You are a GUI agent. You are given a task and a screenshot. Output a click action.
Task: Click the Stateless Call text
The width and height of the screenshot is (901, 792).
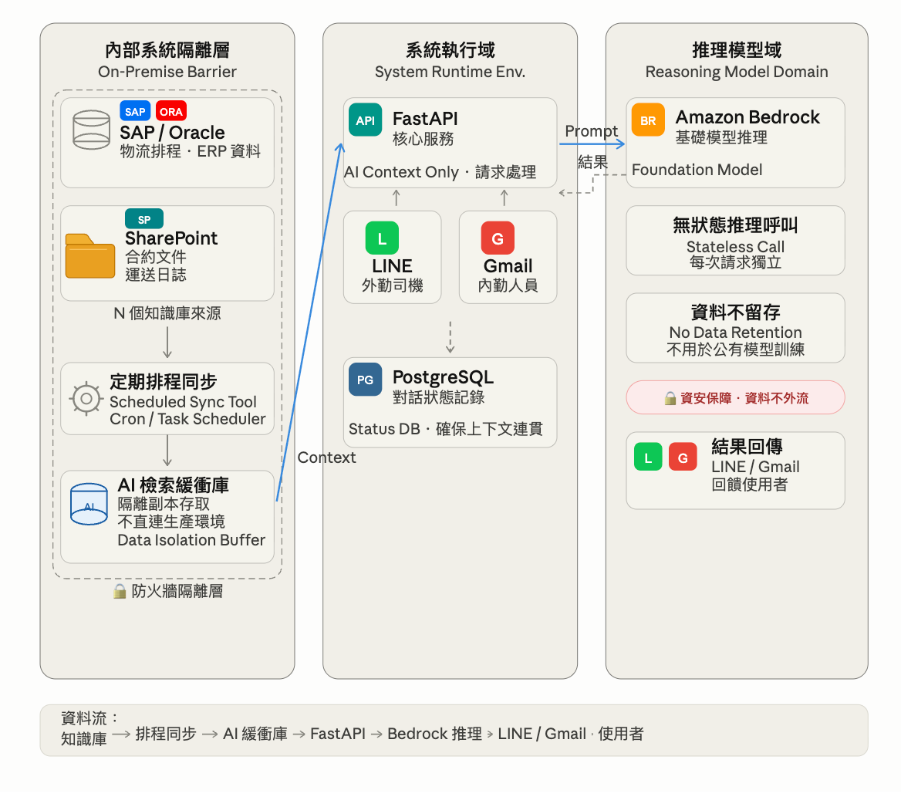[x=736, y=247]
